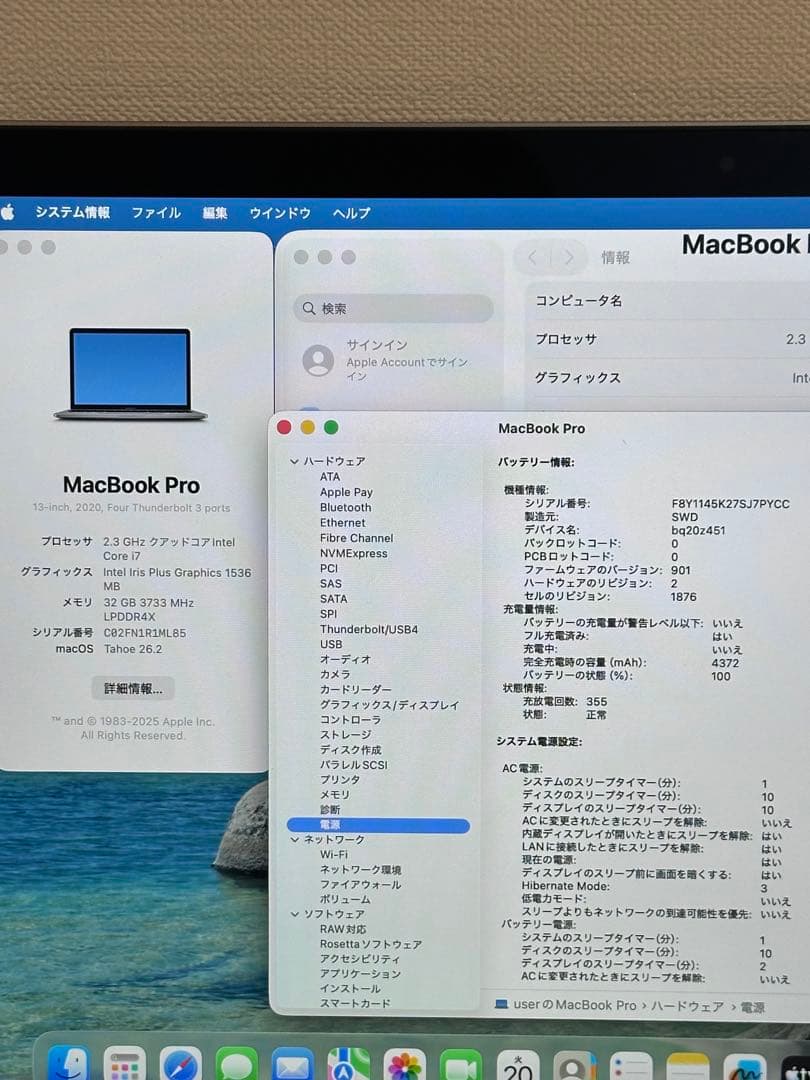Open Mail from the Dock
Screen dimensions: 810x1080
(292, 1063)
